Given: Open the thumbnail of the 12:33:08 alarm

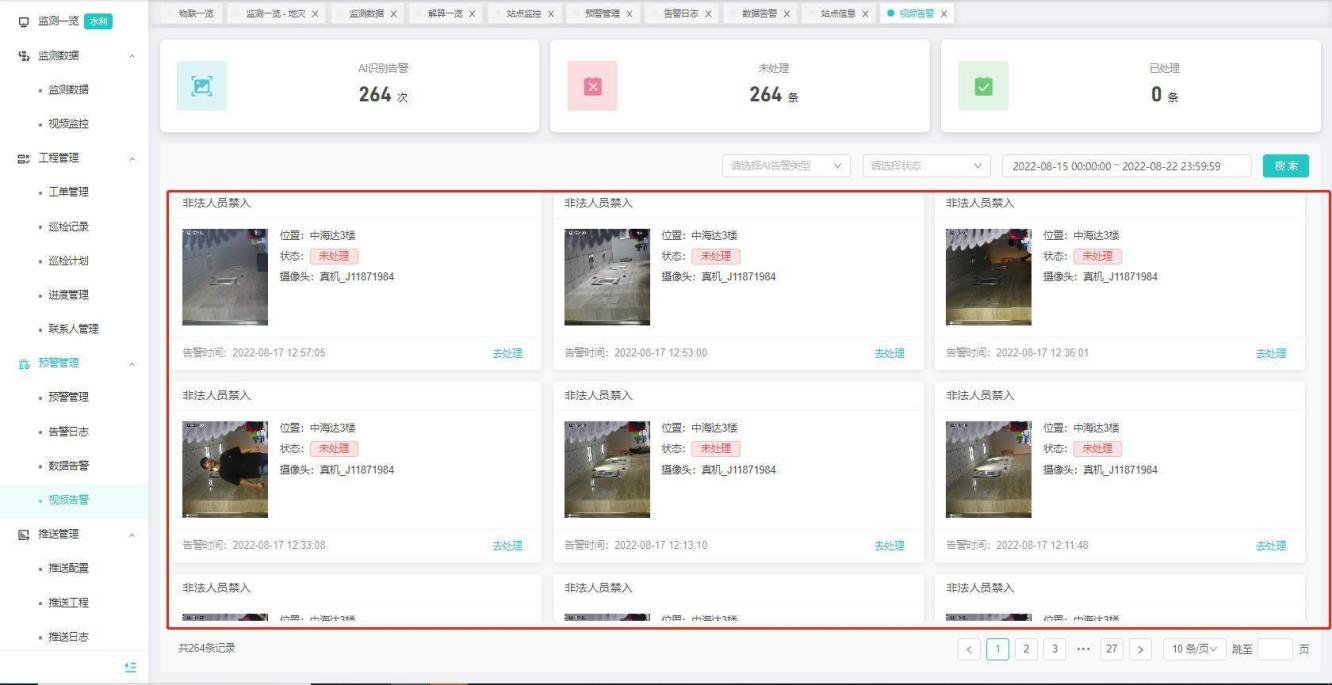Looking at the screenshot, I should pyautogui.click(x=225, y=469).
